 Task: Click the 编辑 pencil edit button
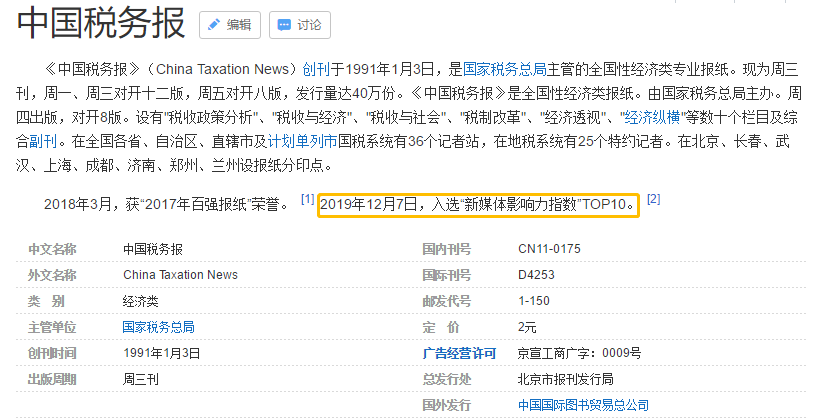click(230, 24)
